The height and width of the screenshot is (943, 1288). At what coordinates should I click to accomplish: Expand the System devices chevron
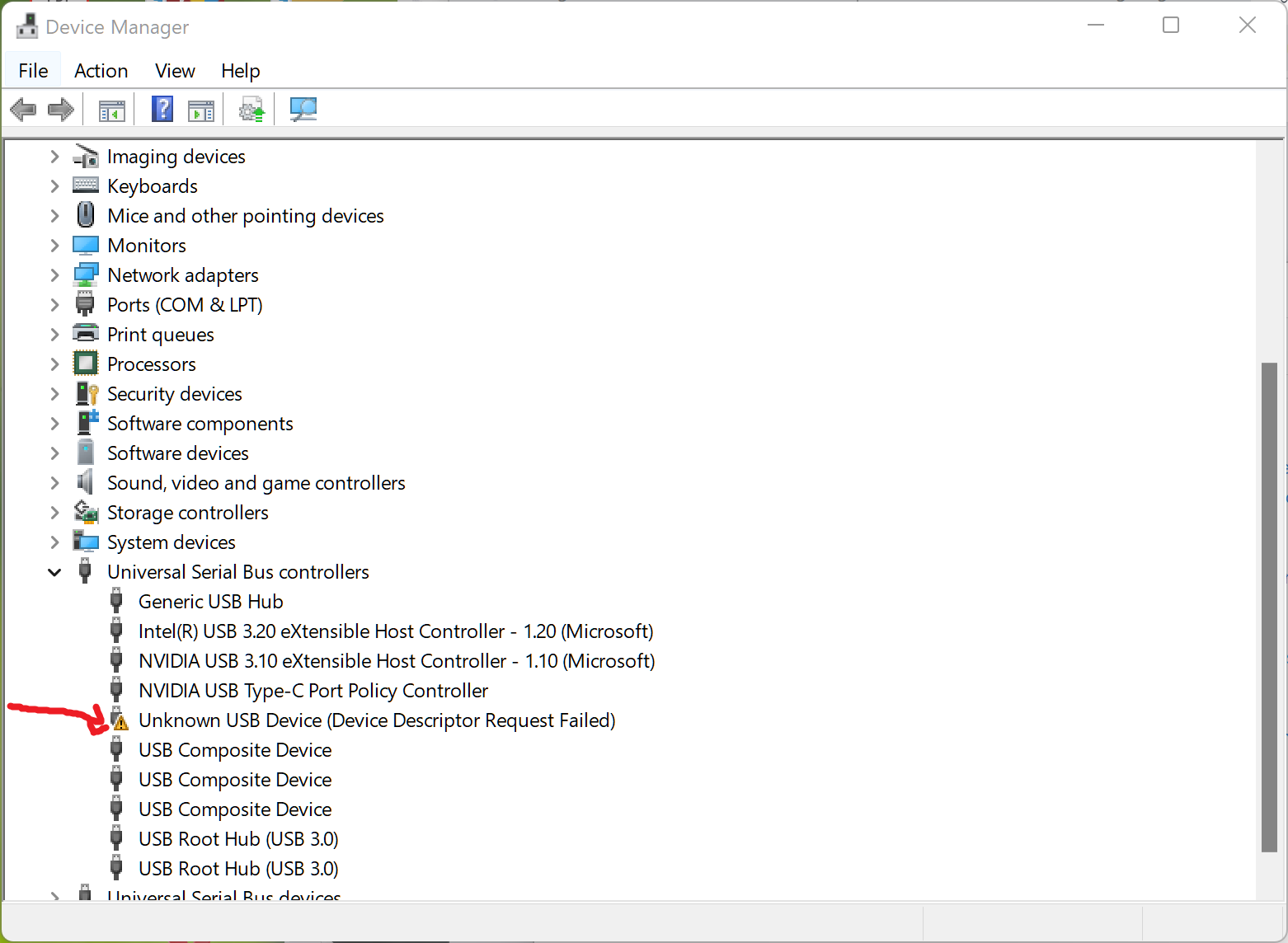coord(54,542)
